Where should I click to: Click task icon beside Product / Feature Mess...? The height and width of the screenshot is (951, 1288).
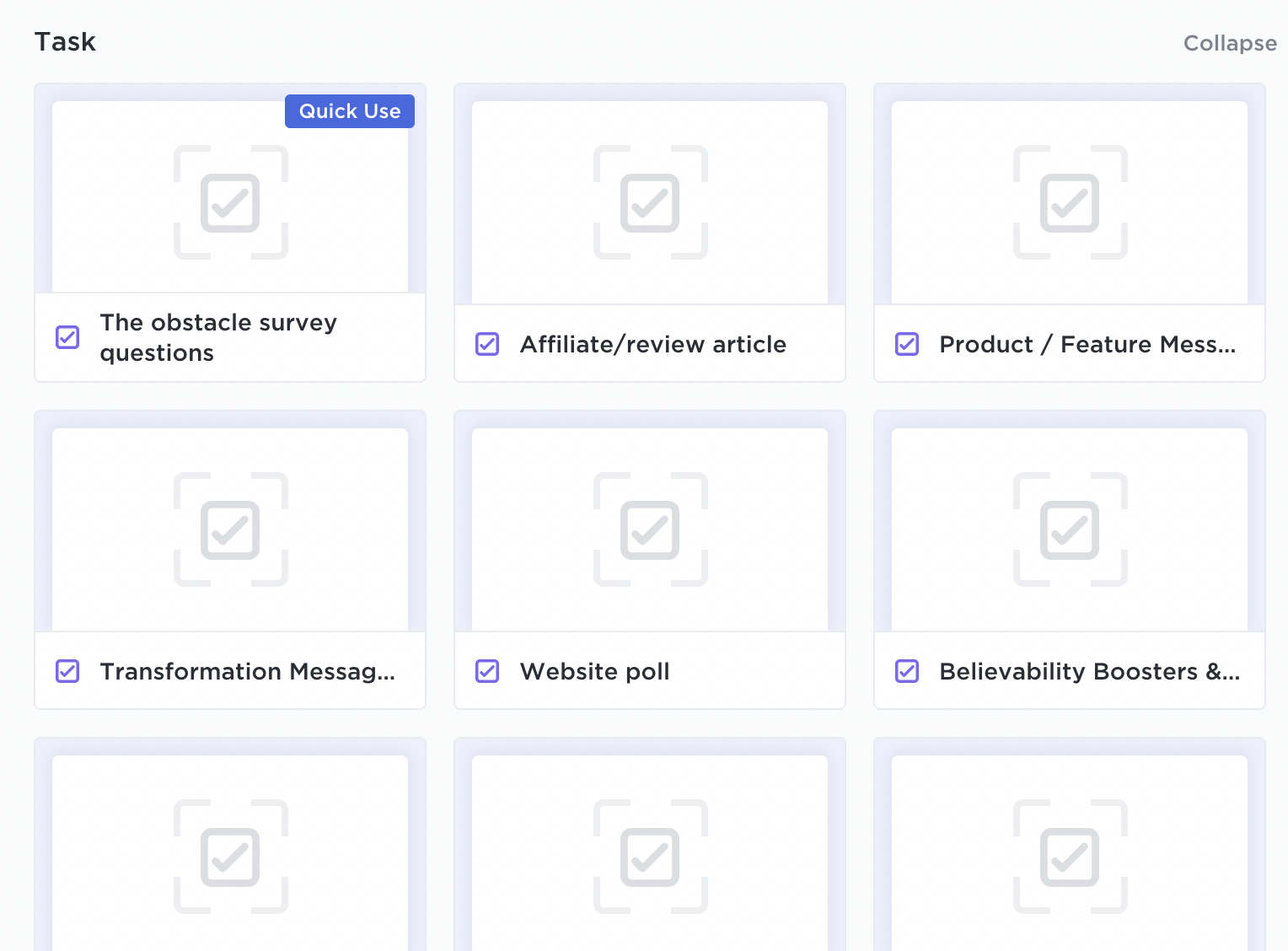907,344
